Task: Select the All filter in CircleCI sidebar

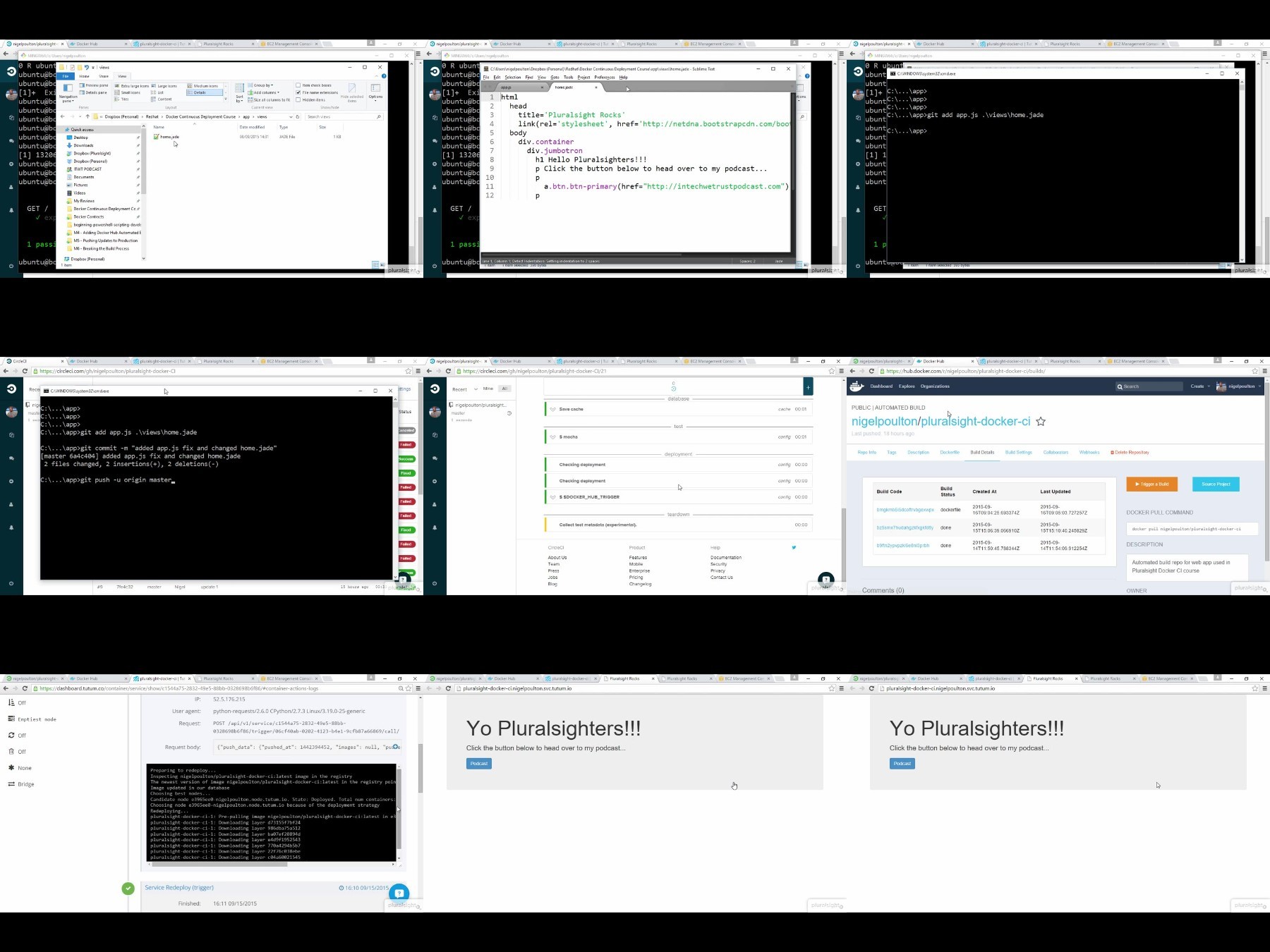Action: coord(504,389)
